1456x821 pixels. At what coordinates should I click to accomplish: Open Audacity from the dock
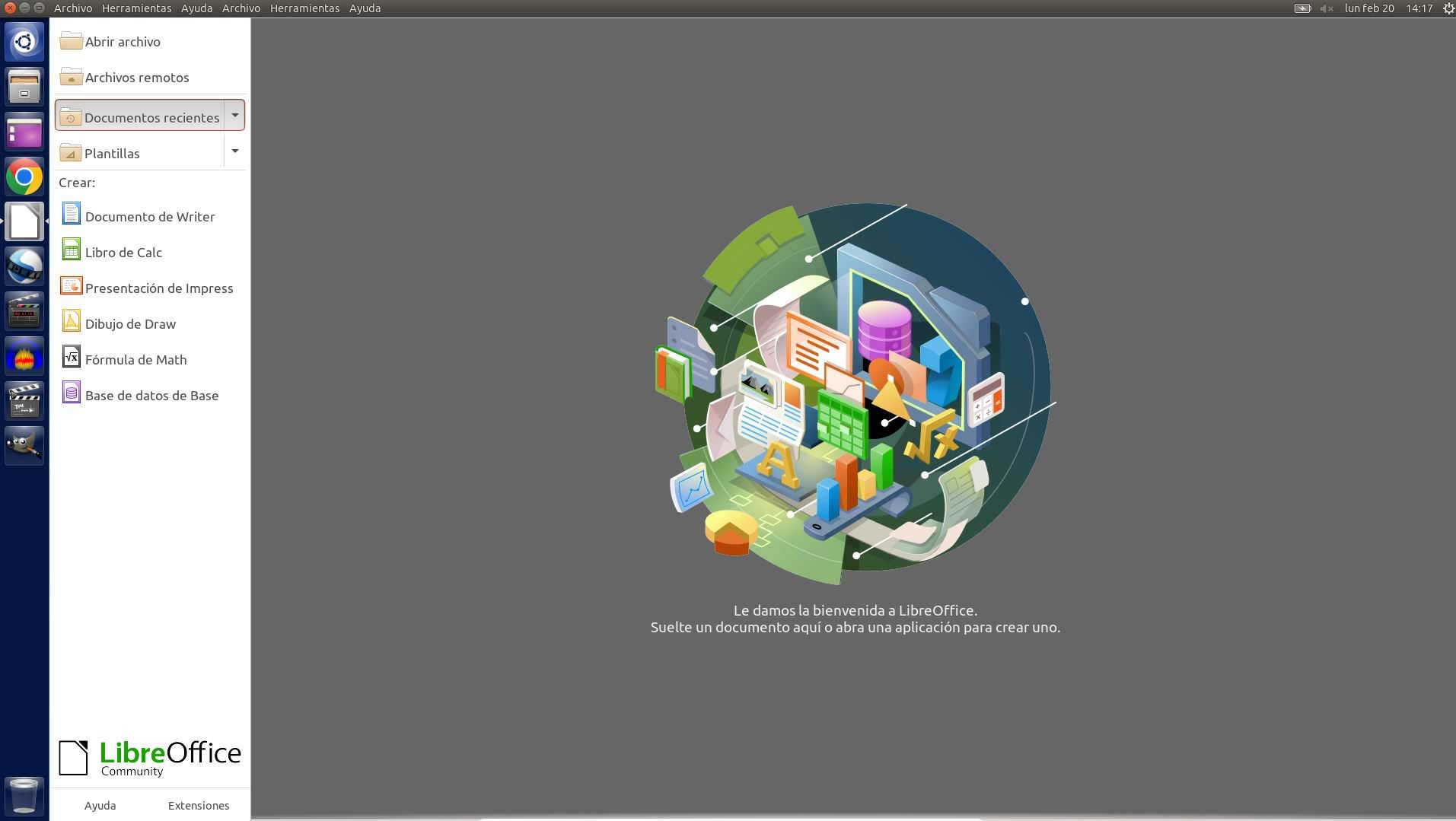24,356
